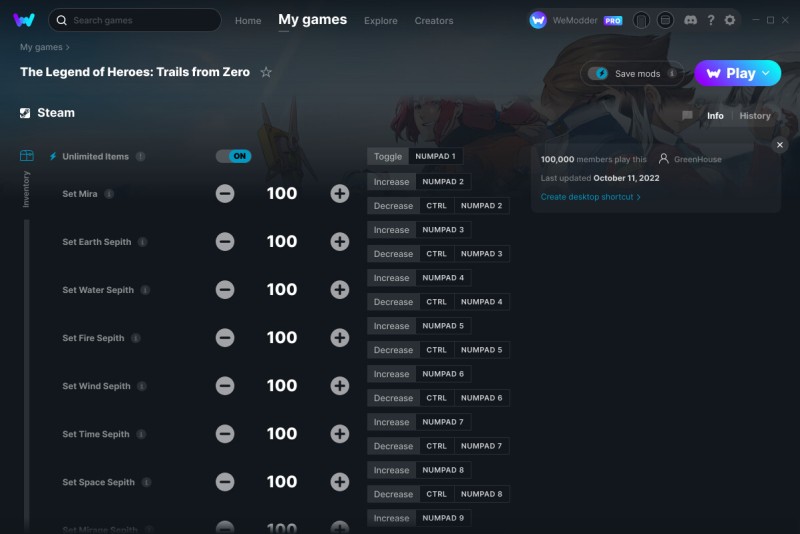Decrease Set Fire Sepith with minus button
Viewport: 800px width, 534px height.
click(x=225, y=338)
